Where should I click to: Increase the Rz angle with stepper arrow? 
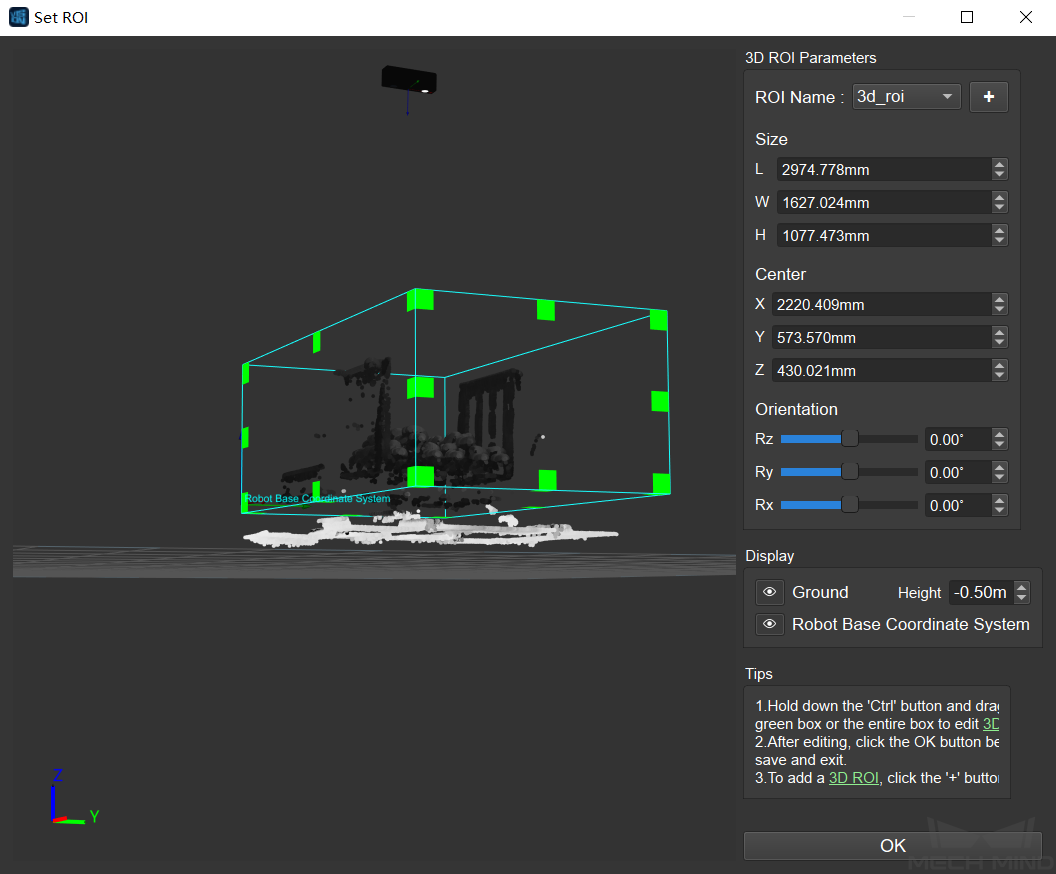pyautogui.click(x=1000, y=434)
